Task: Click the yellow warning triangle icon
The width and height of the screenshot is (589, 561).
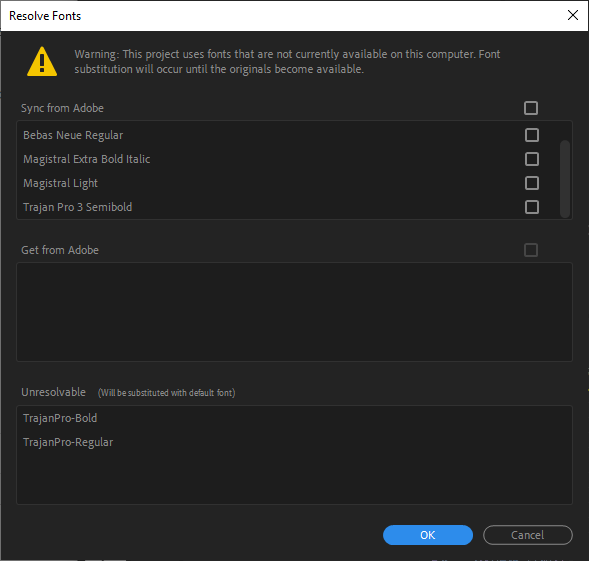Action: 42,62
